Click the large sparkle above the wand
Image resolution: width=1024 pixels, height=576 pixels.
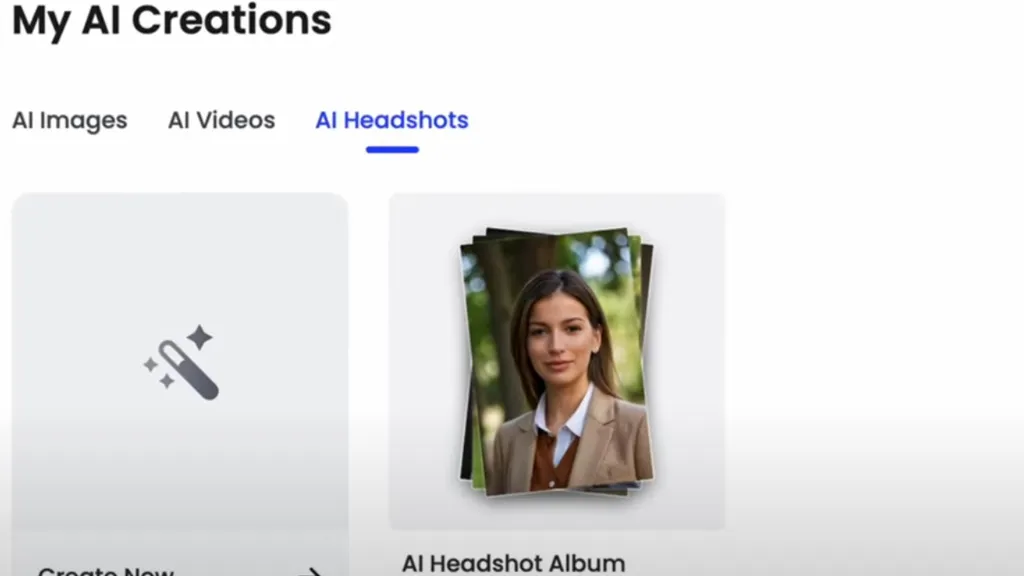click(x=200, y=337)
